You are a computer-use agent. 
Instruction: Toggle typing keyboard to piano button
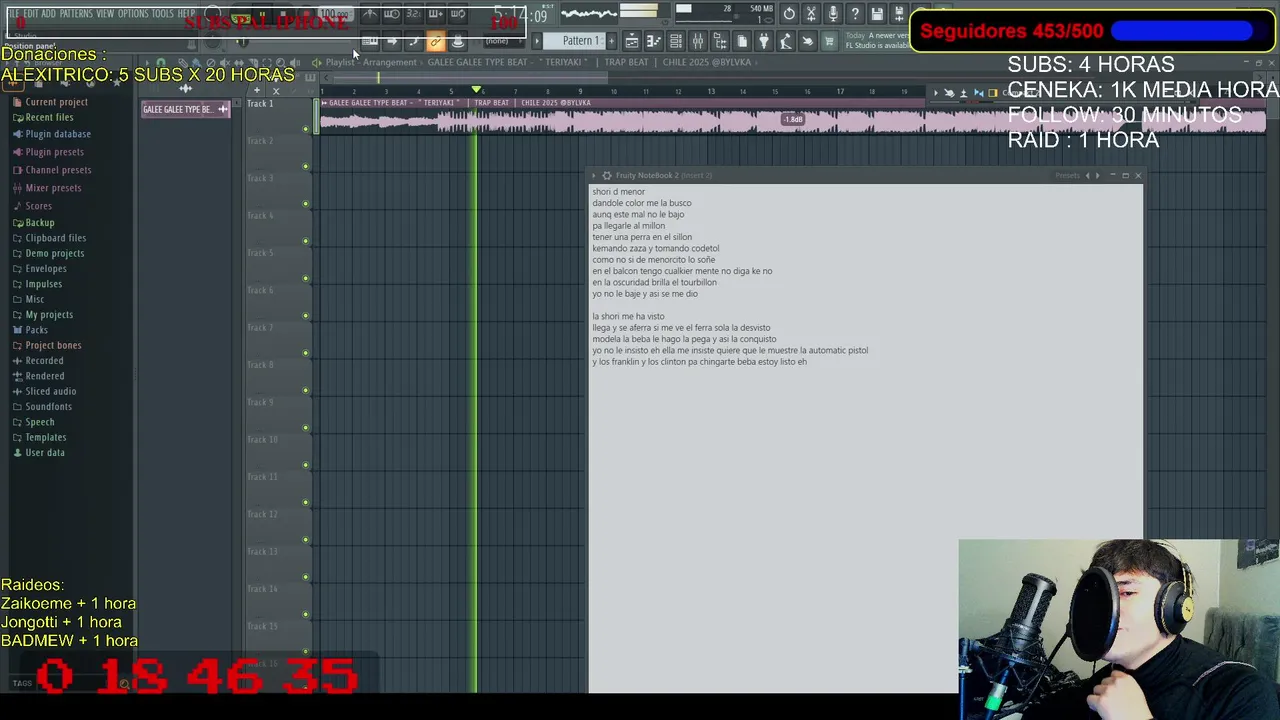pos(369,41)
